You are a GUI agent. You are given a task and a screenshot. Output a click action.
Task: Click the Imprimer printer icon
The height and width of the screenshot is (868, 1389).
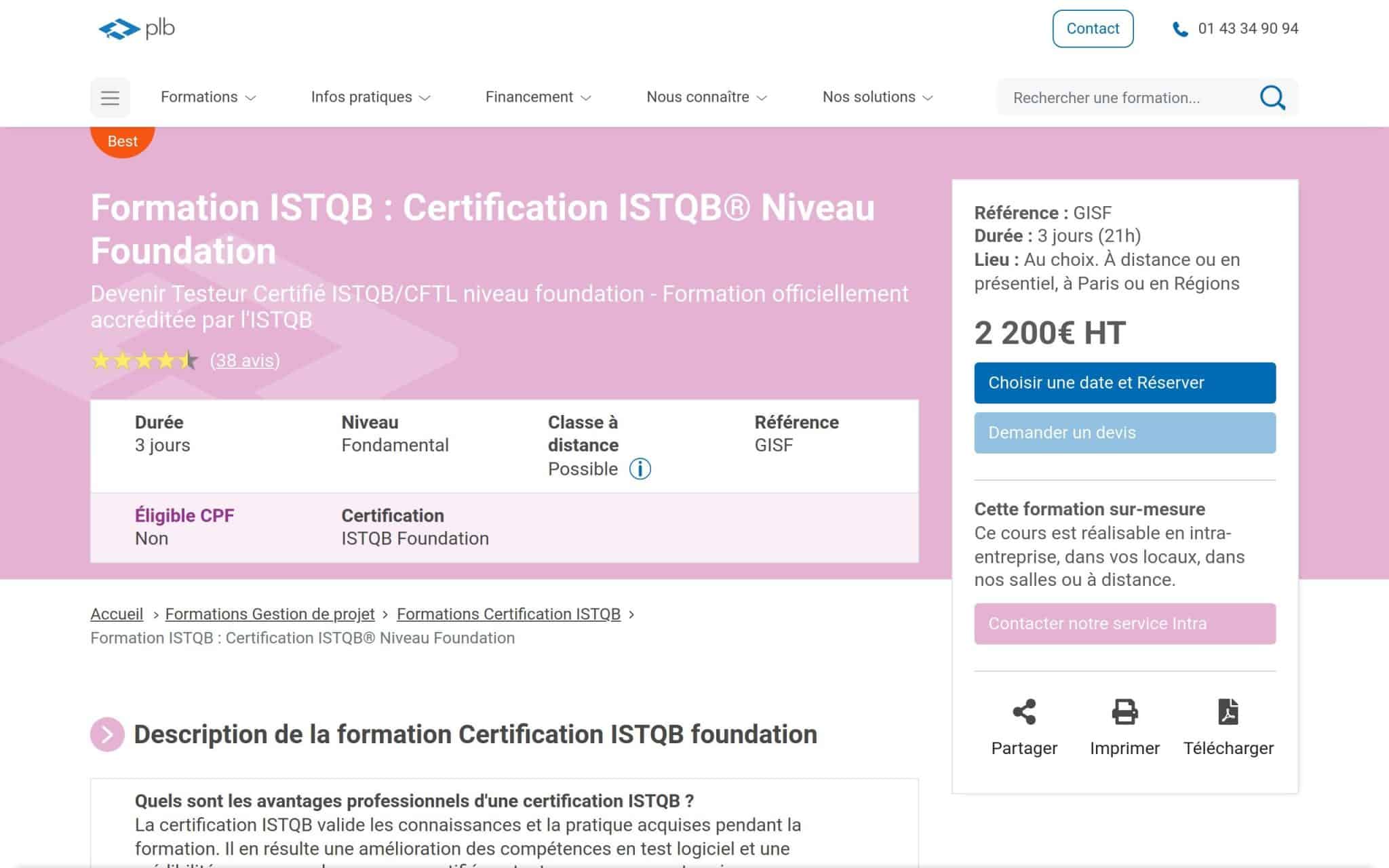pyautogui.click(x=1124, y=712)
